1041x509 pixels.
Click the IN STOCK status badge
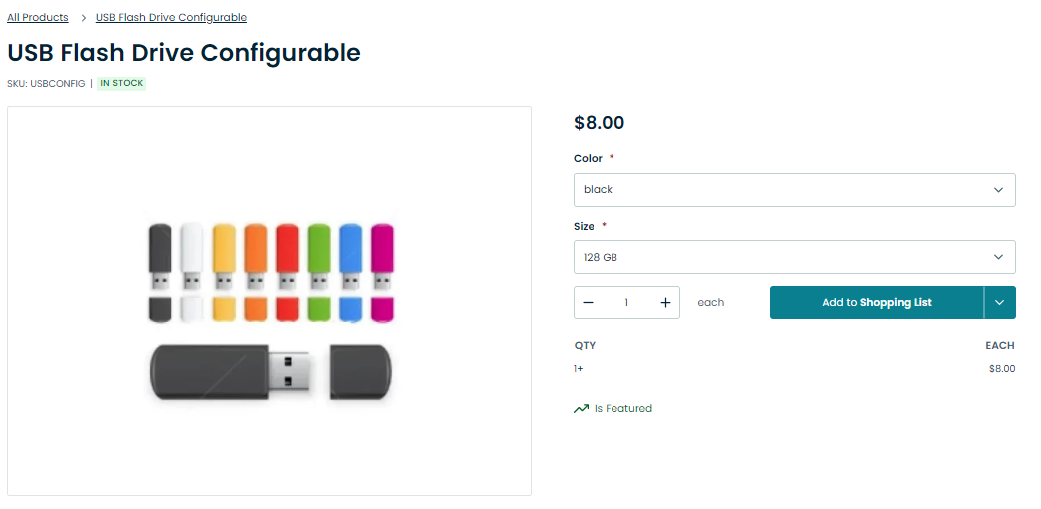121,84
